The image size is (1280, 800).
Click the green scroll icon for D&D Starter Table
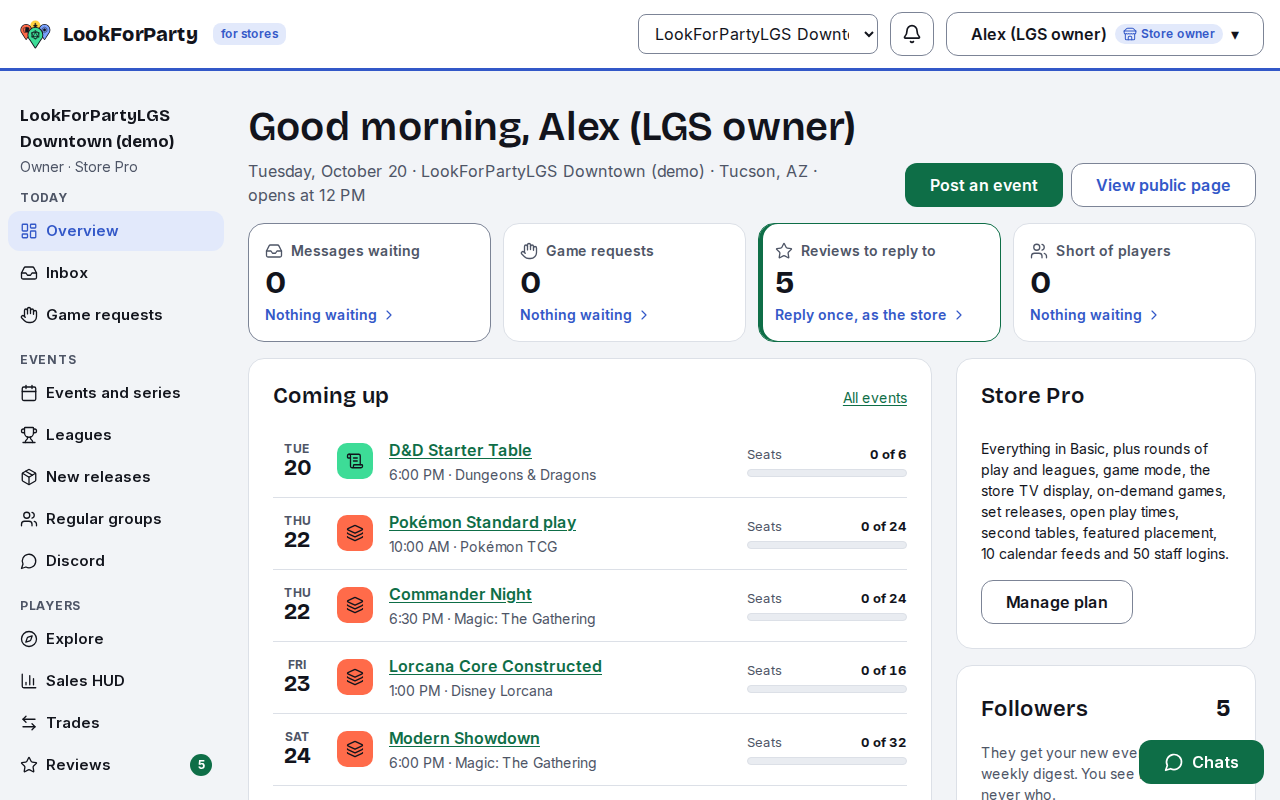pyautogui.click(x=355, y=461)
